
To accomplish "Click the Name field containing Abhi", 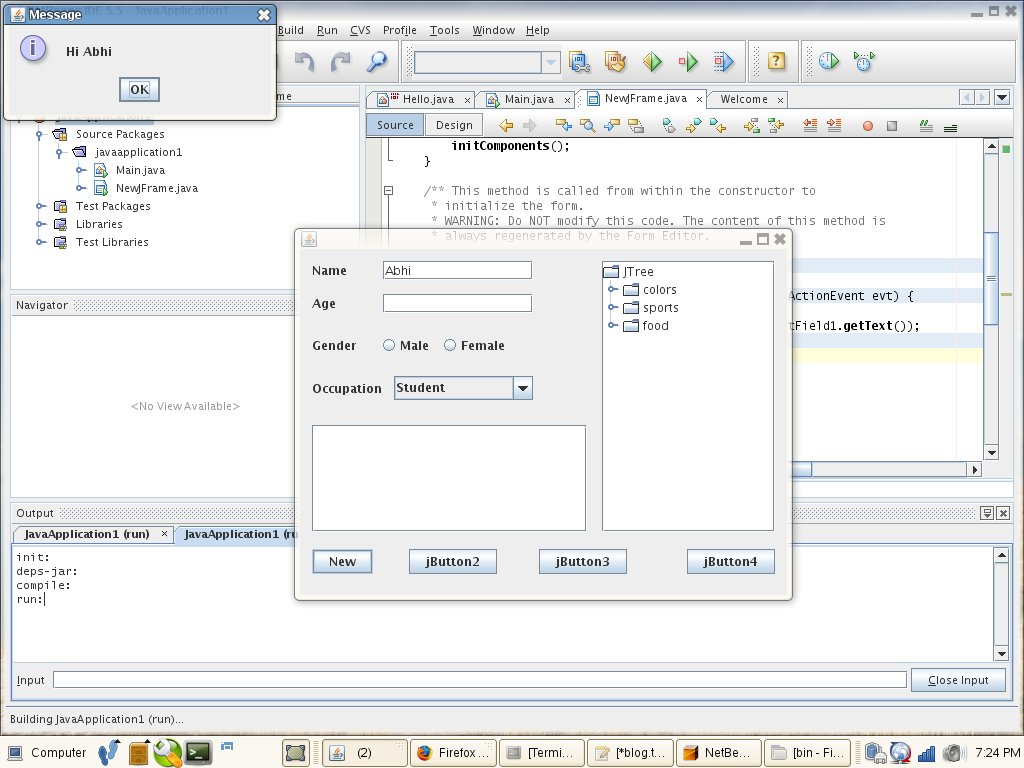I will coord(457,270).
